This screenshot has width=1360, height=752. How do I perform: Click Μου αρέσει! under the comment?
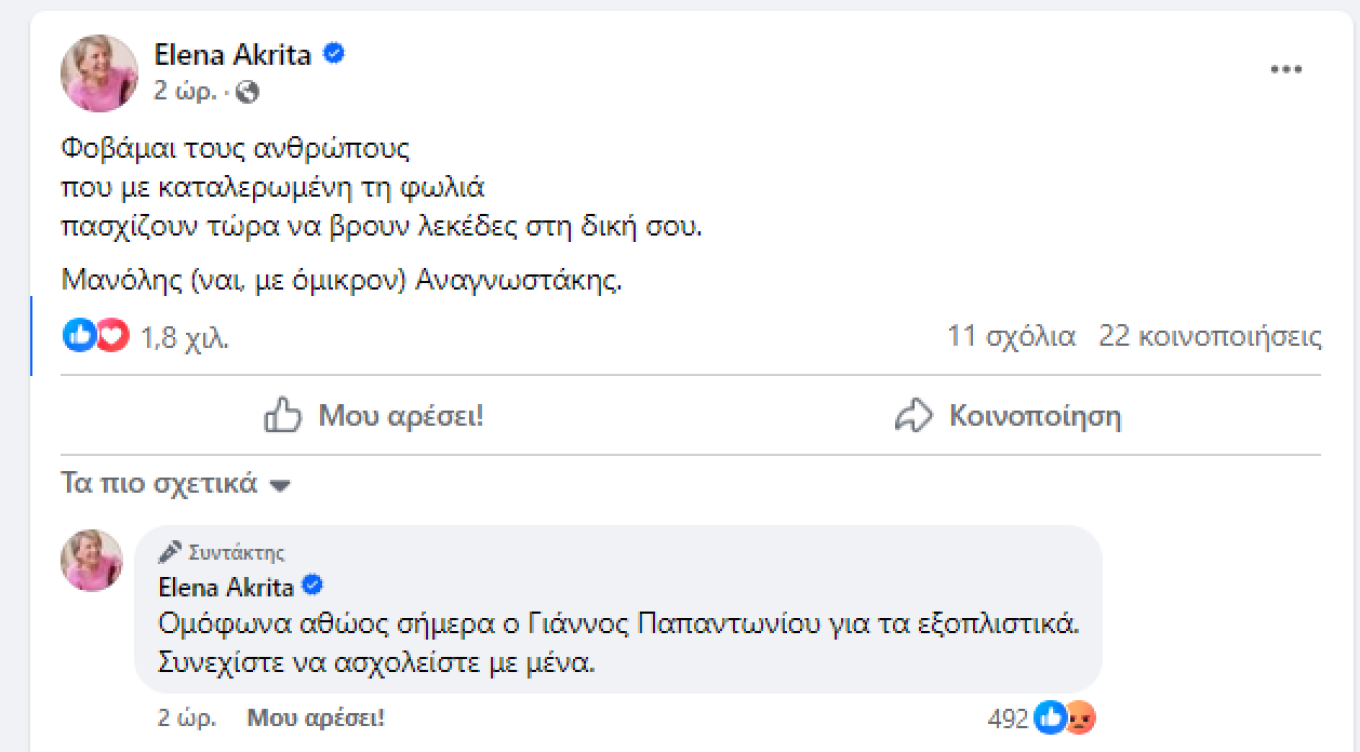point(316,717)
